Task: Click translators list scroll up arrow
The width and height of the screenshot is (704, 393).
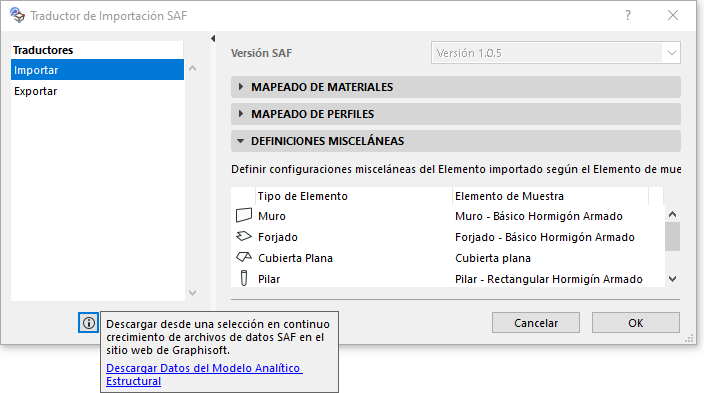Action: 193,69
